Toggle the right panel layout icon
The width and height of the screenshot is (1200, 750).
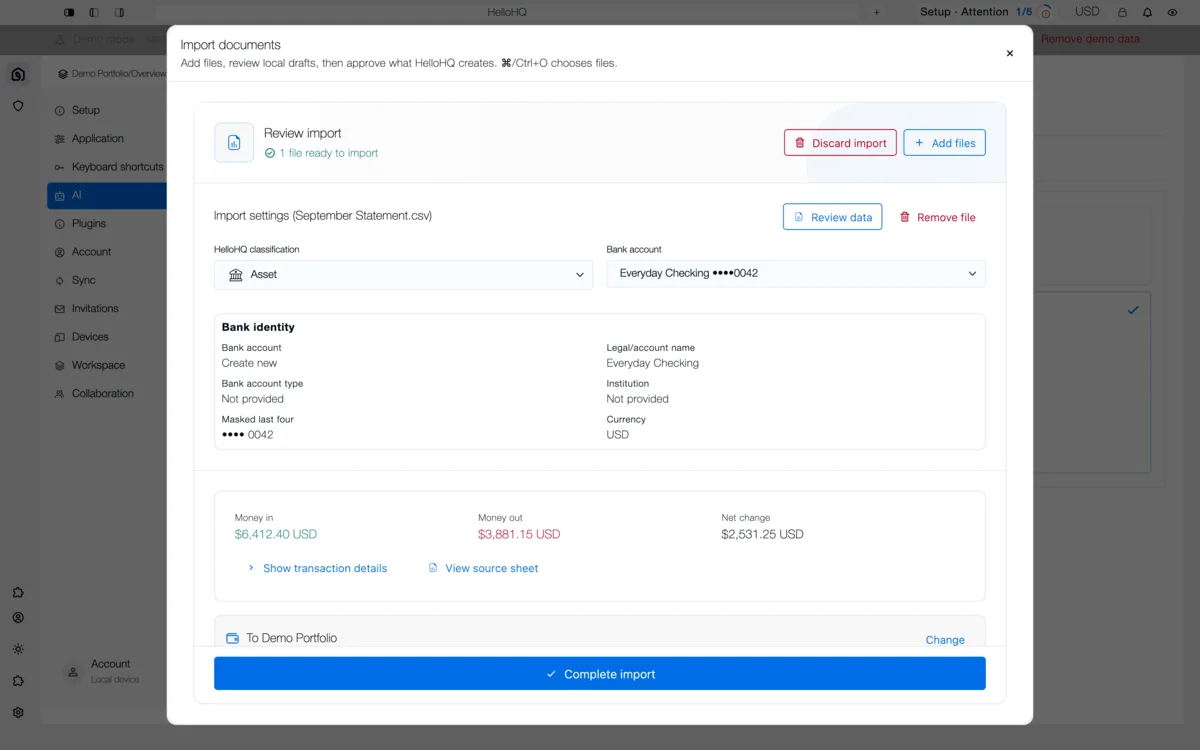pos(119,12)
